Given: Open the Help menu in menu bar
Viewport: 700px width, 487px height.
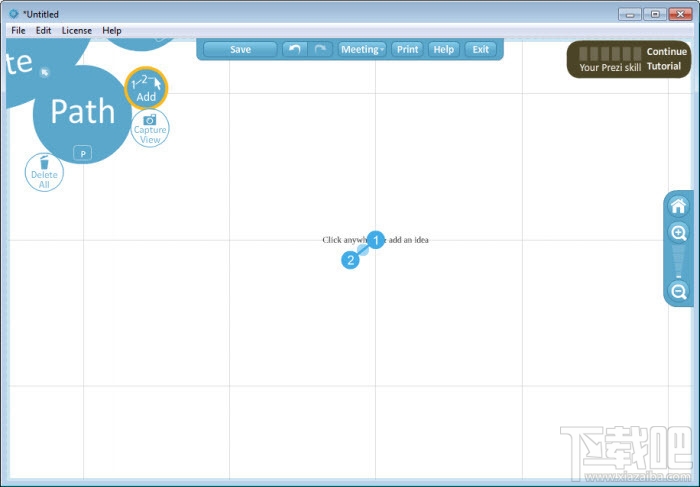Looking at the screenshot, I should click(112, 30).
